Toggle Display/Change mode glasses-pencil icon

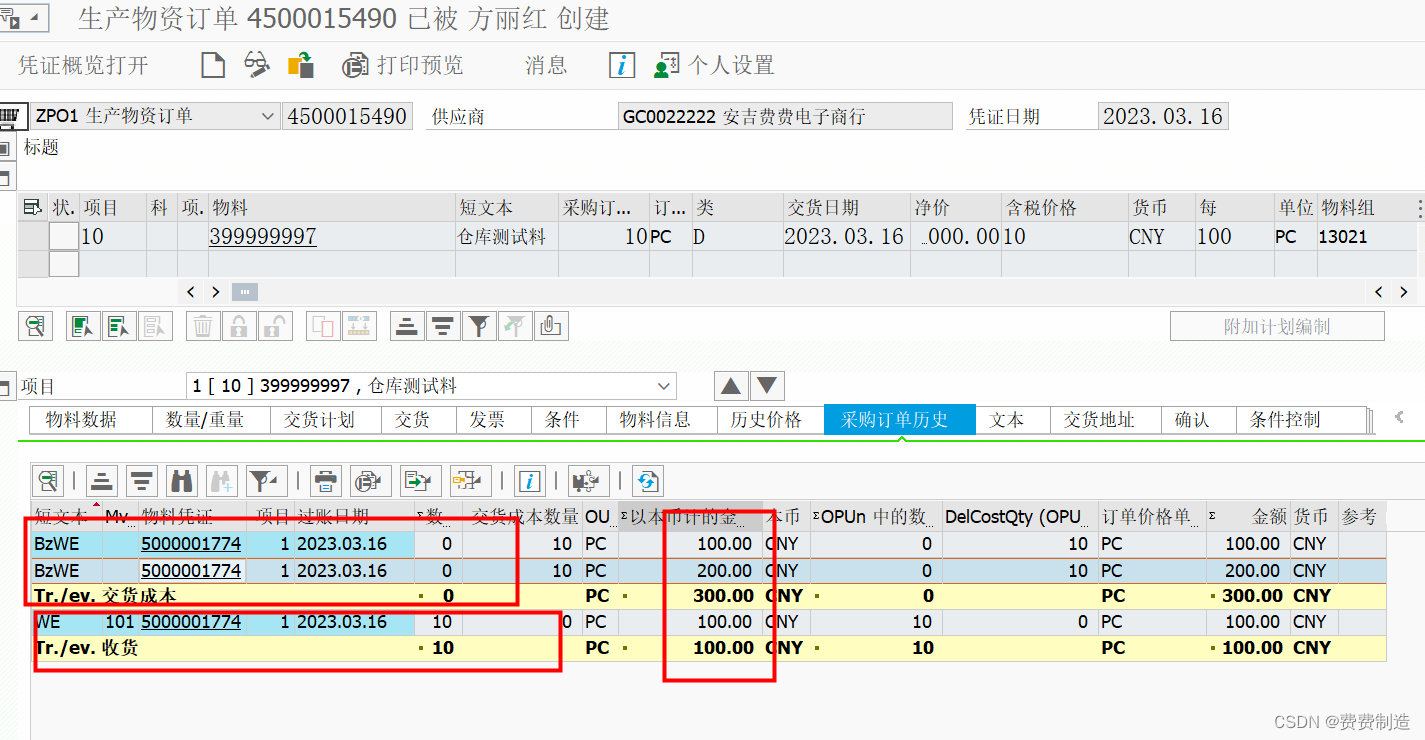[257, 66]
